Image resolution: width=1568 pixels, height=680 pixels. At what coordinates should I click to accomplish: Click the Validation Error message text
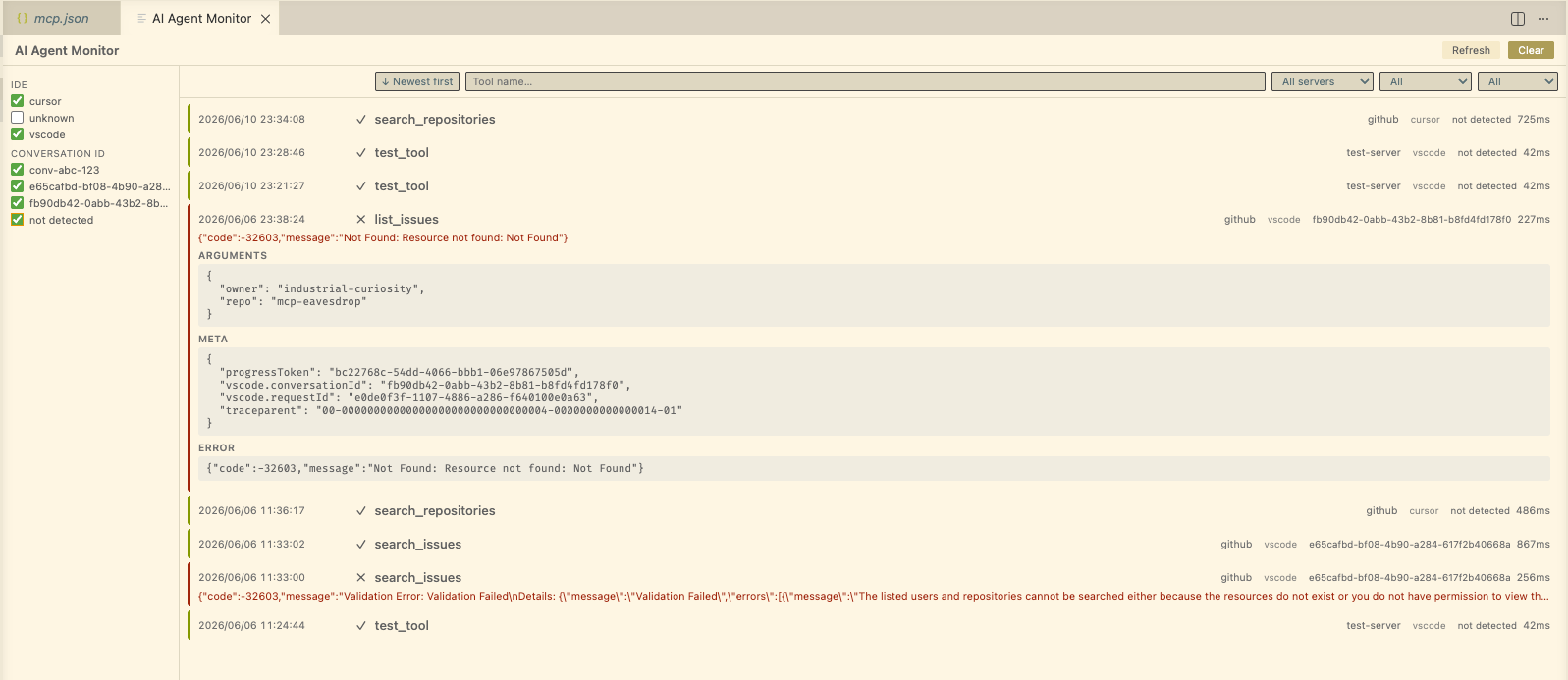874,597
